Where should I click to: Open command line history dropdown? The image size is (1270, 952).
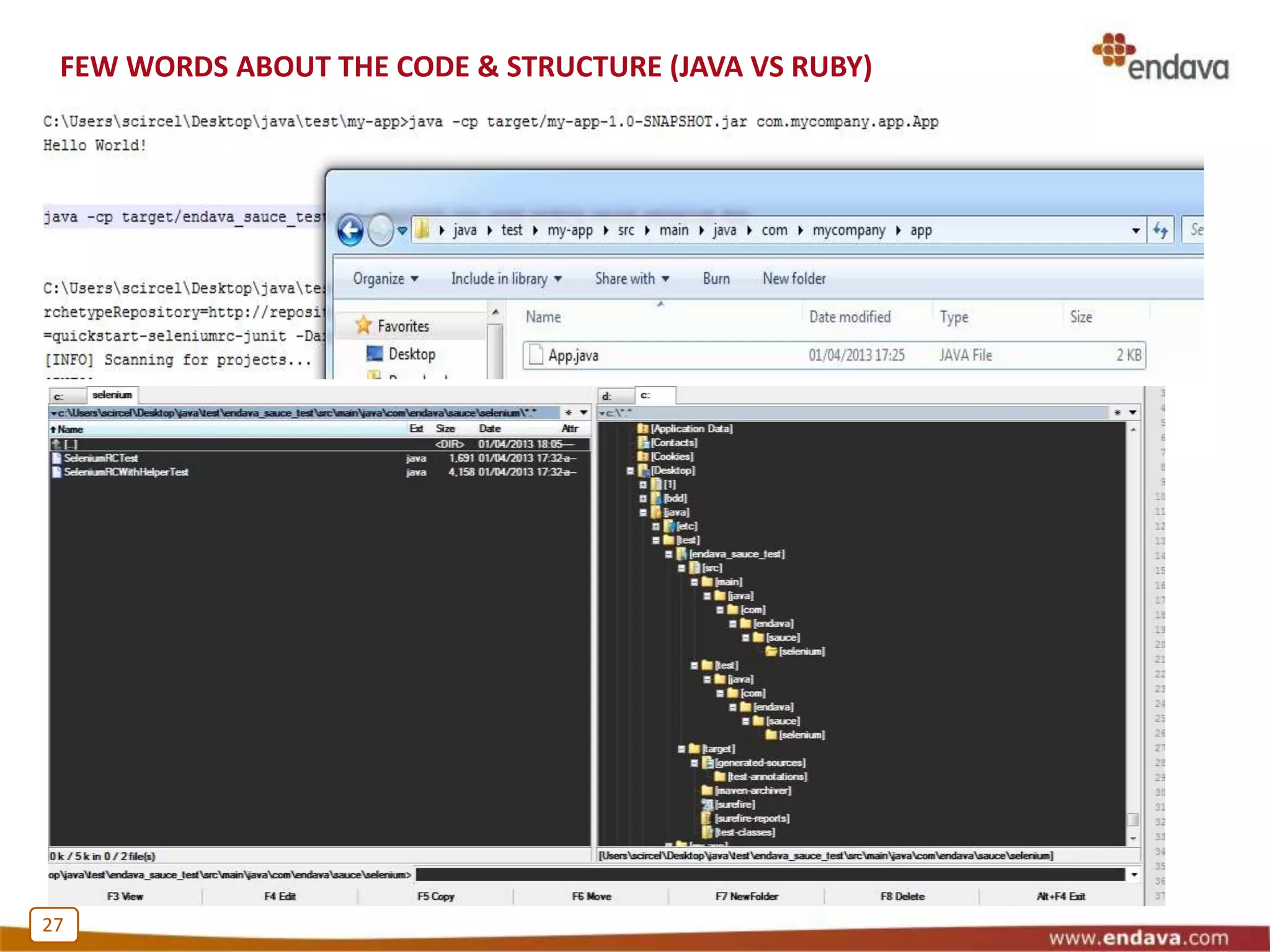(x=1134, y=875)
